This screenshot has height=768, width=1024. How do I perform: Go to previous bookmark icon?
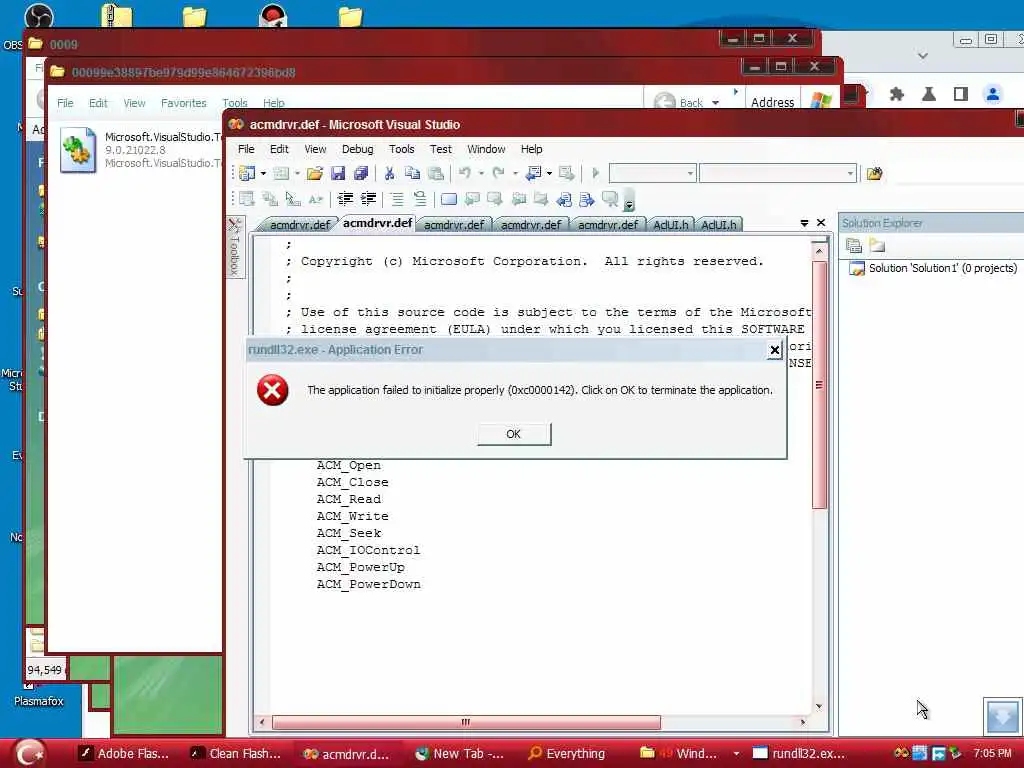click(472, 199)
